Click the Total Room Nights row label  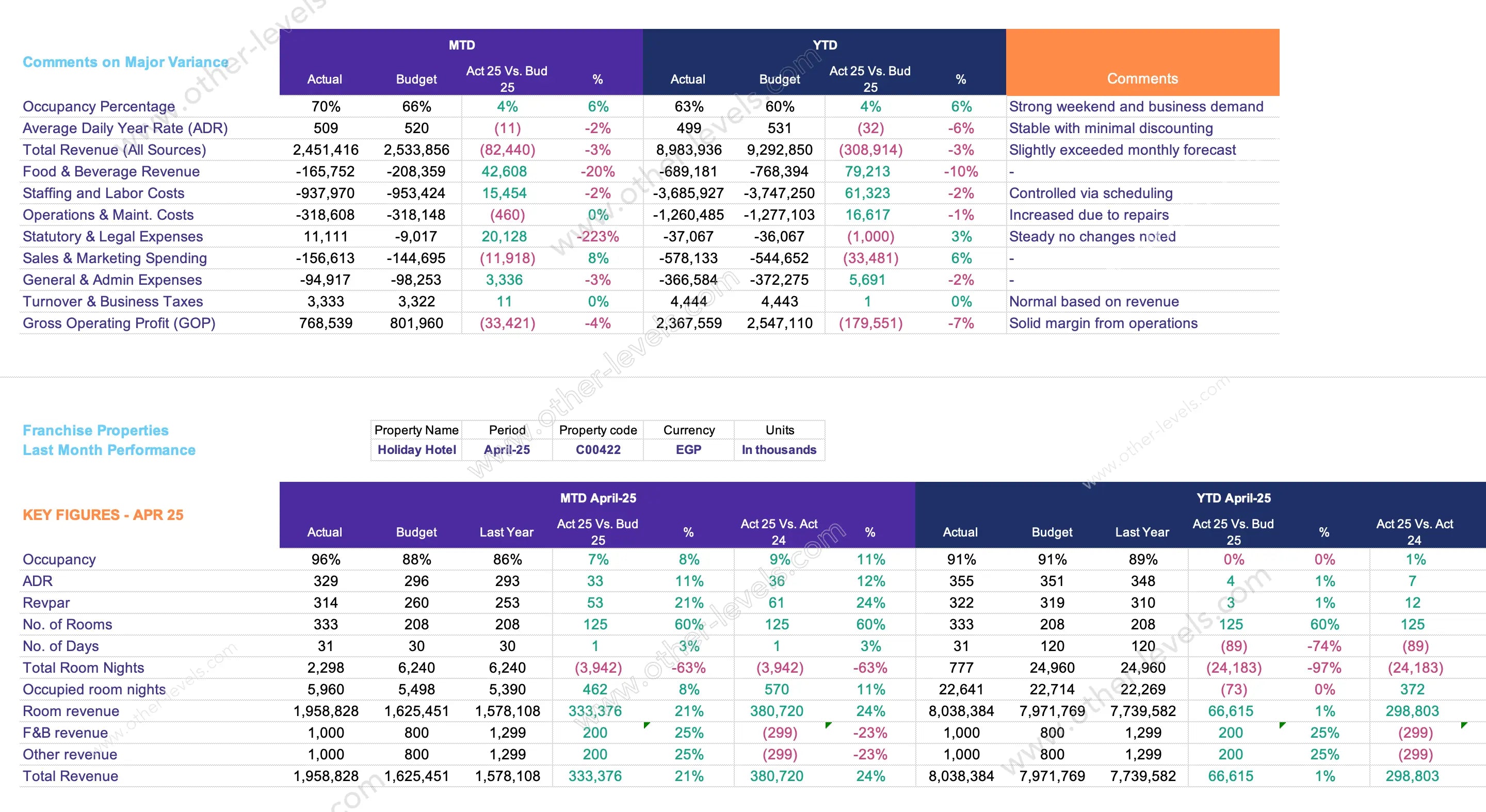83,668
